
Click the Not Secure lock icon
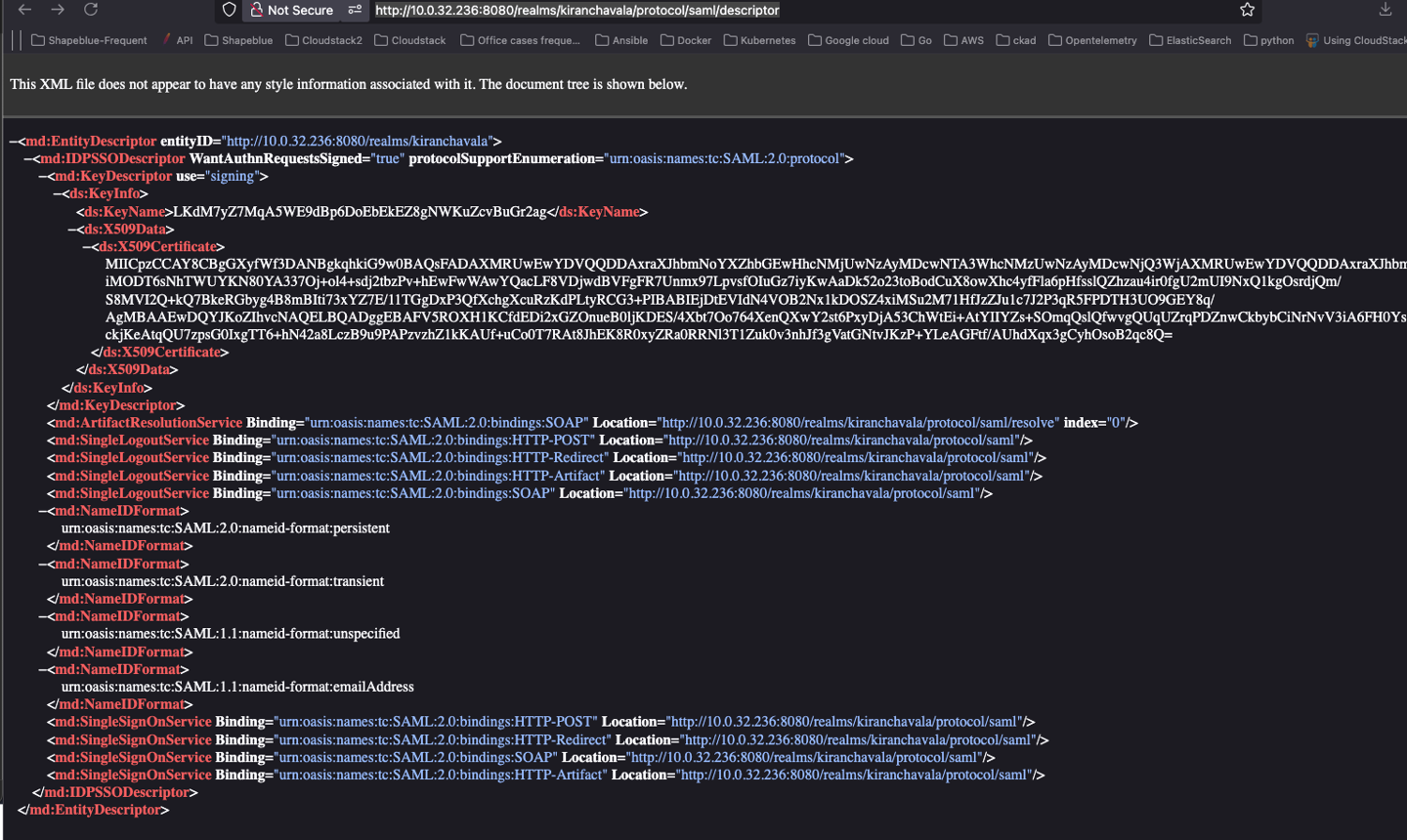click(257, 10)
